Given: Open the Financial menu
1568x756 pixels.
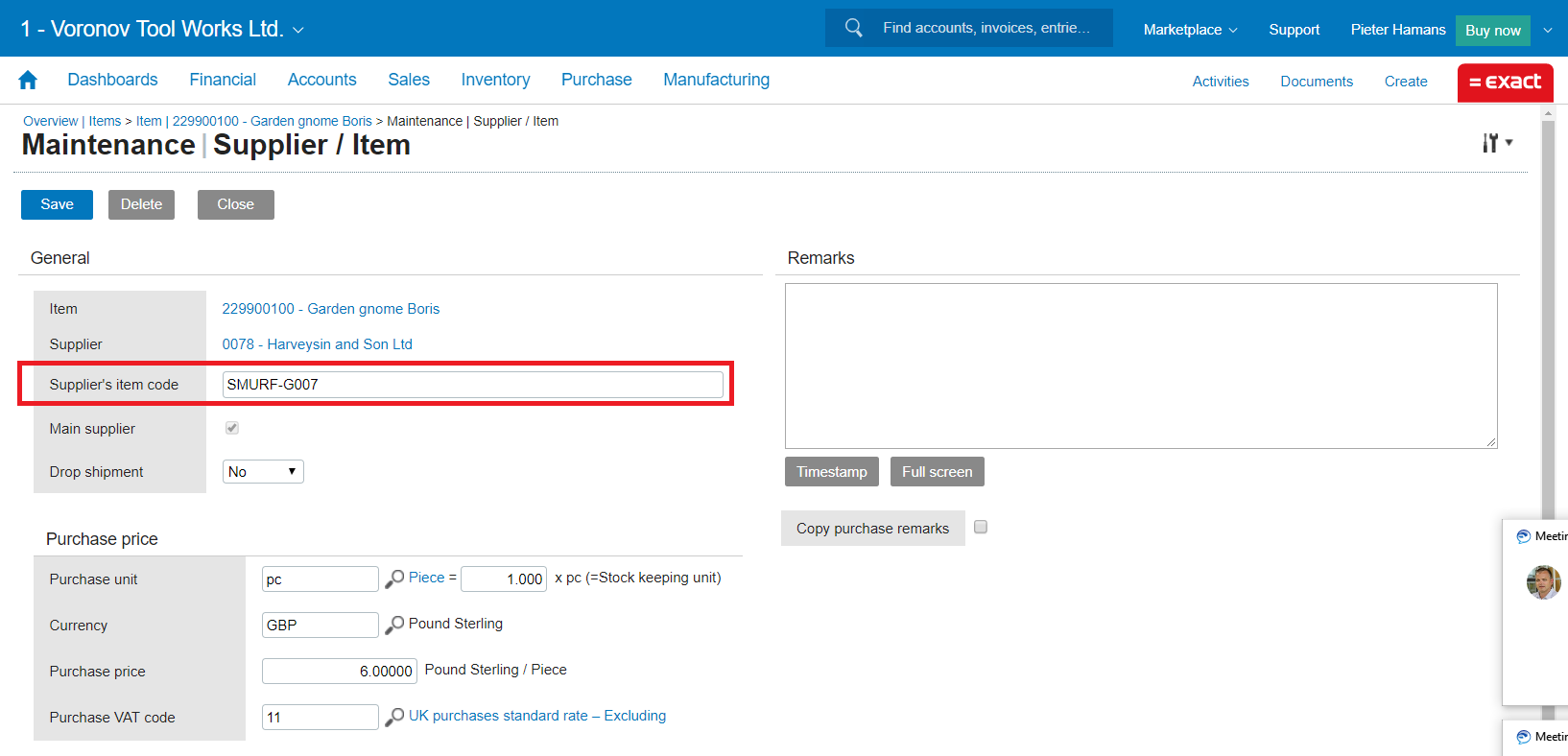Looking at the screenshot, I should 223,80.
